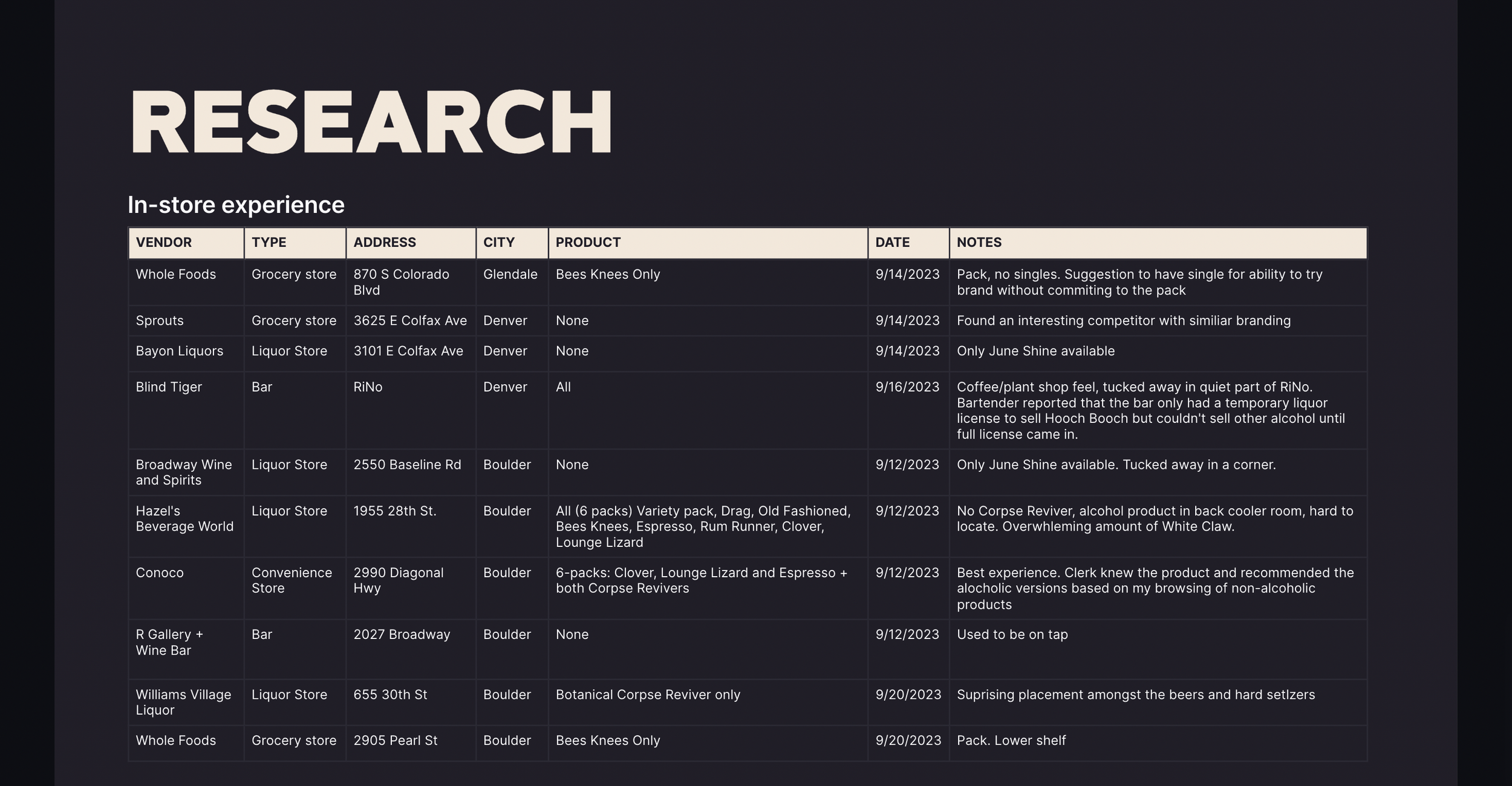Click Hazel's All (6 packs) product cell

tap(708, 526)
